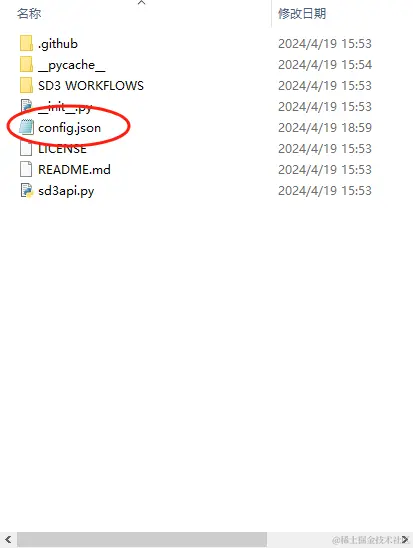Screen dimensions: 413x548
Task: Click the LICENSE blank file icon
Action: [x=27, y=148]
